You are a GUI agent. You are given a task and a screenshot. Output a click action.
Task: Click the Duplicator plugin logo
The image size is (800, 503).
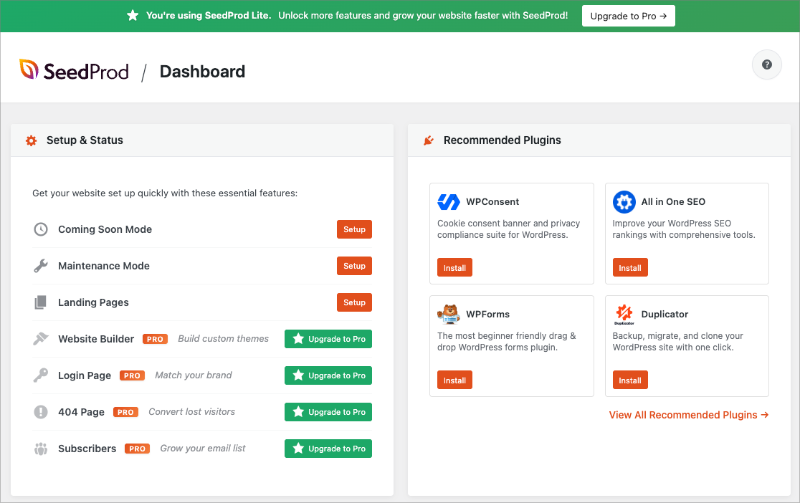[x=624, y=314]
